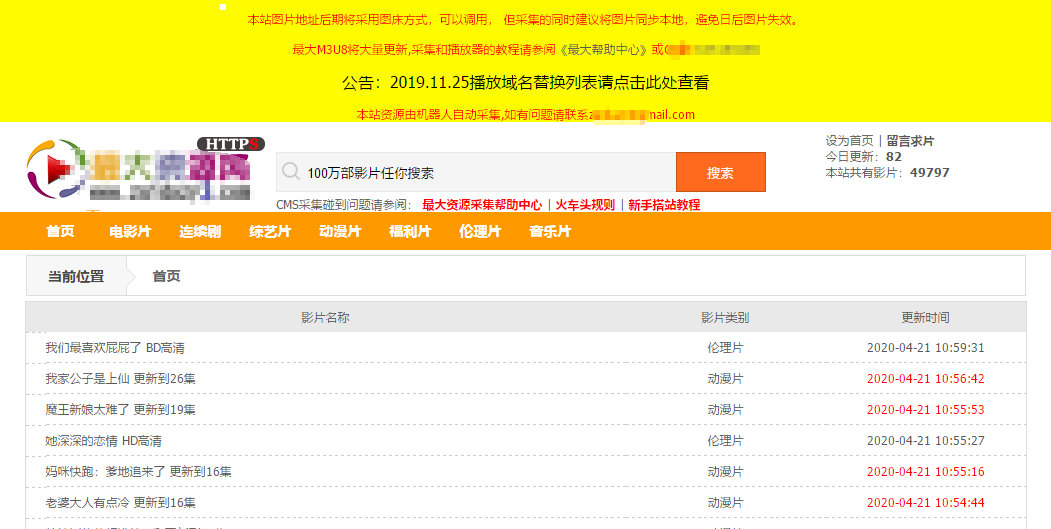
Task: Click 动漫片 category in 魔王新娘太难了 row
Action: pyautogui.click(x=725, y=410)
